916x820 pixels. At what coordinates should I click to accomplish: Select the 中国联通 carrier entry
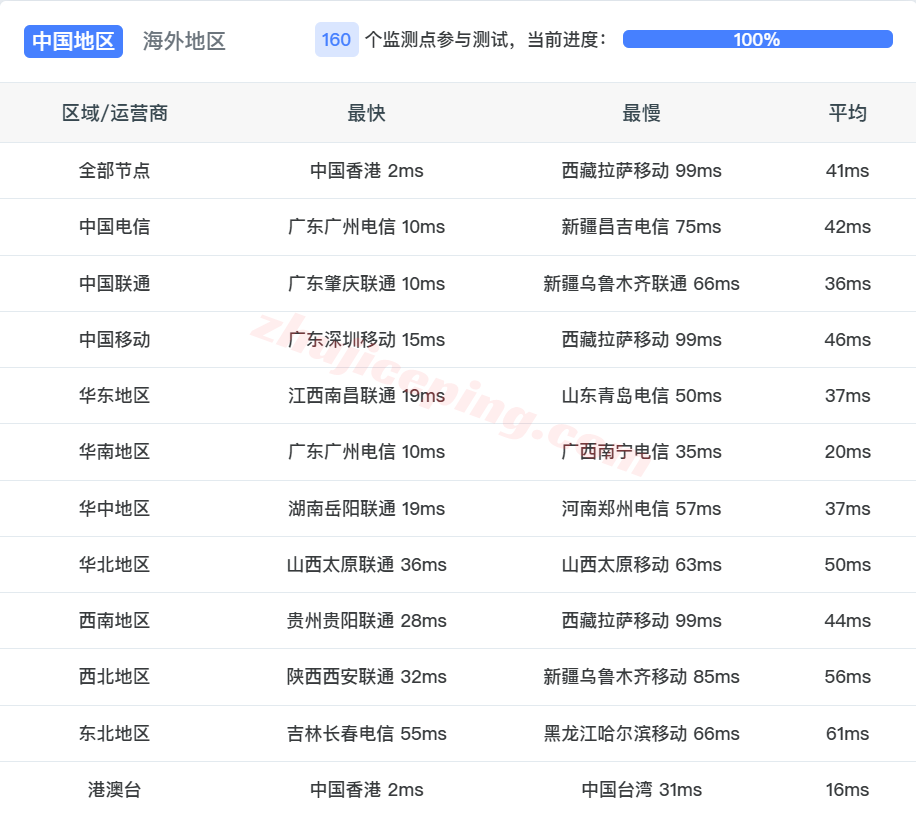[115, 283]
